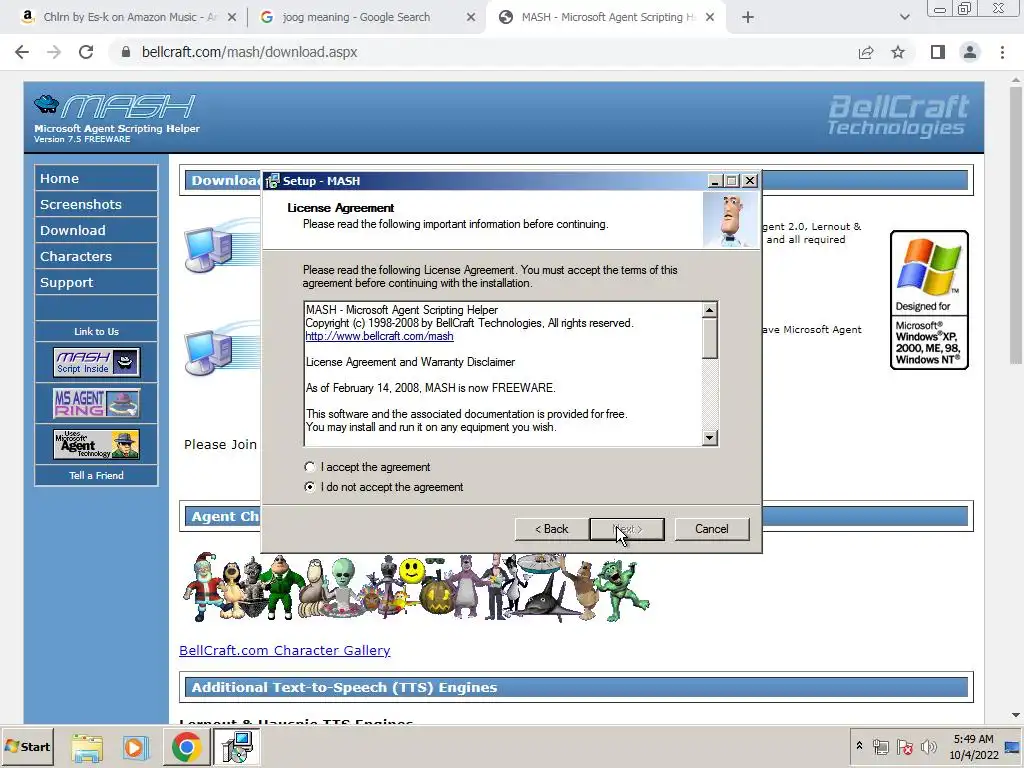The height and width of the screenshot is (768, 1024).
Task: Click the license text scroll down arrow
Action: click(x=710, y=438)
